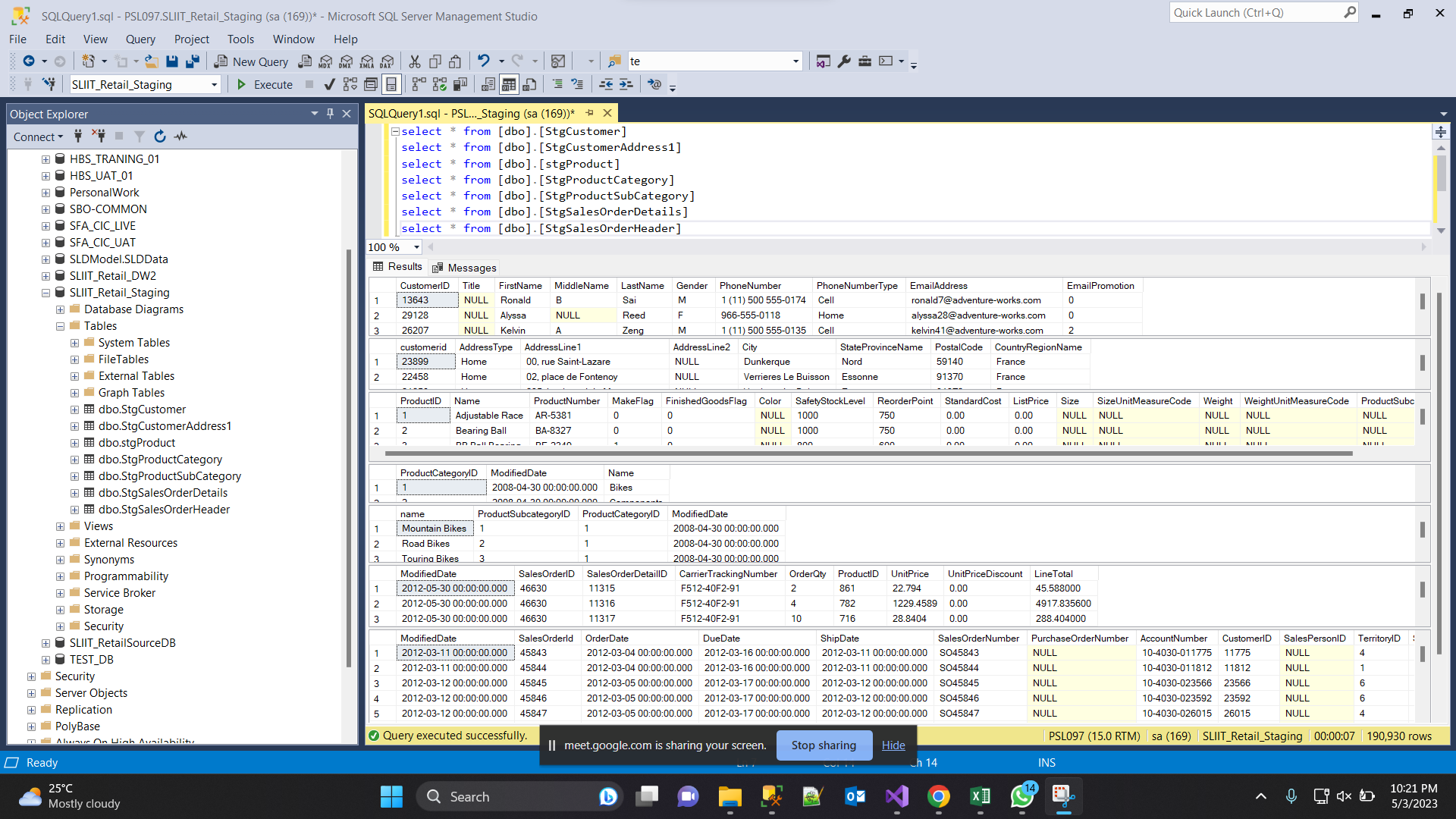Viewport: 1456px width, 819px height.
Task: Toggle the pin on the SQLQuery1.sql tab
Action: (589, 112)
